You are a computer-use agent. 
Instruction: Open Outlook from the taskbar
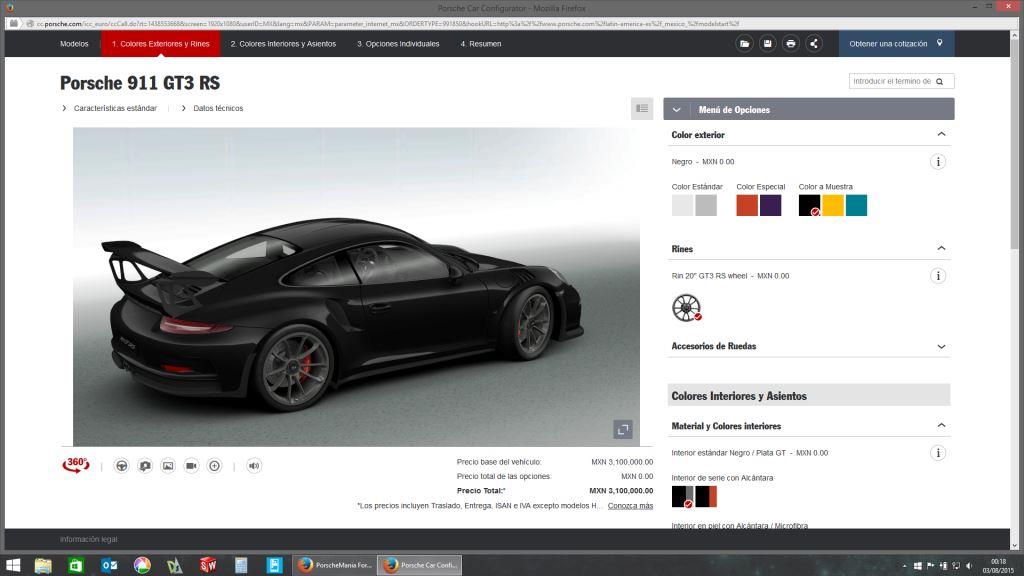[x=109, y=565]
